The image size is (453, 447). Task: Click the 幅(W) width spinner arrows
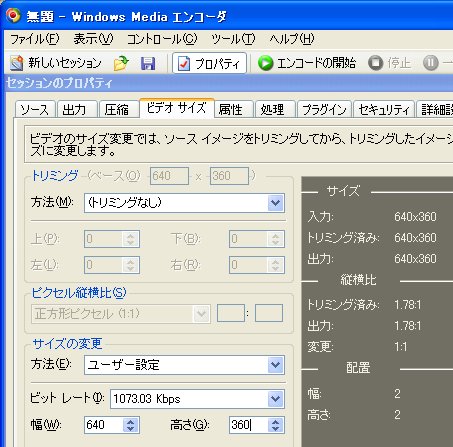[x=130, y=425]
